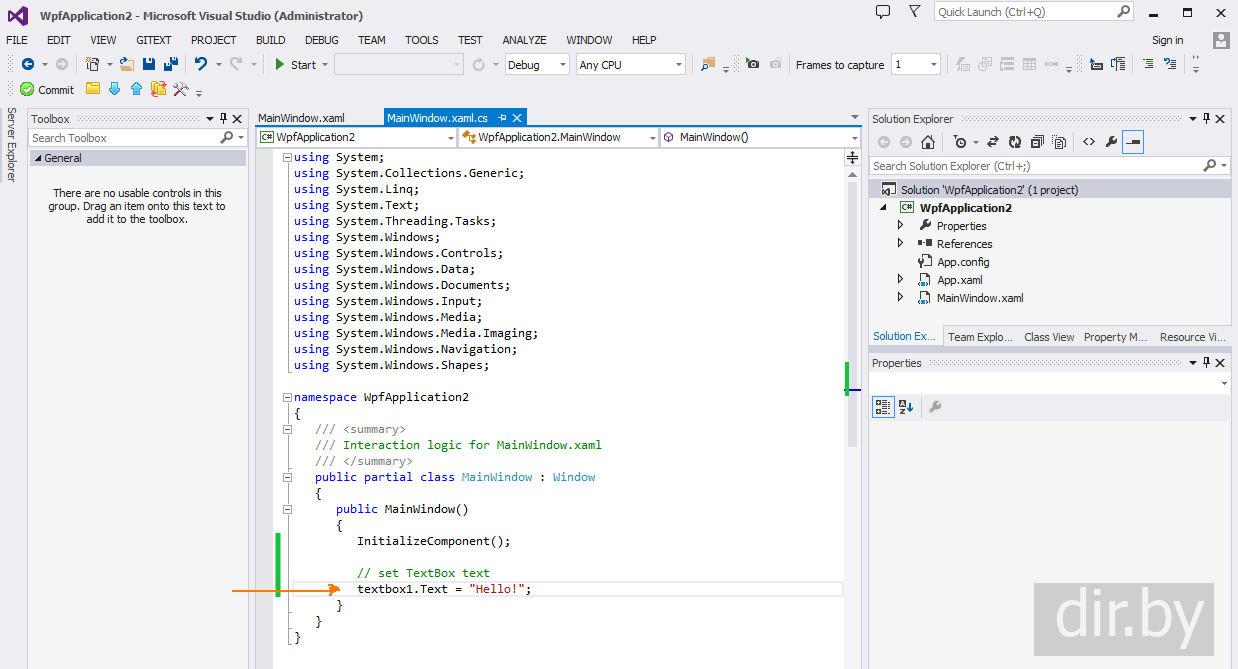The height and width of the screenshot is (669, 1238).
Task: Click the View Code icon in Solution Explorer
Action: pyautogui.click(x=1089, y=142)
